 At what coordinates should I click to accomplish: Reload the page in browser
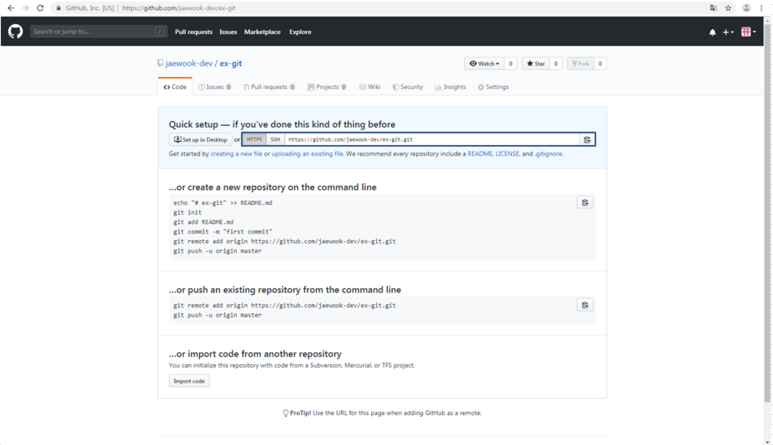(40, 8)
